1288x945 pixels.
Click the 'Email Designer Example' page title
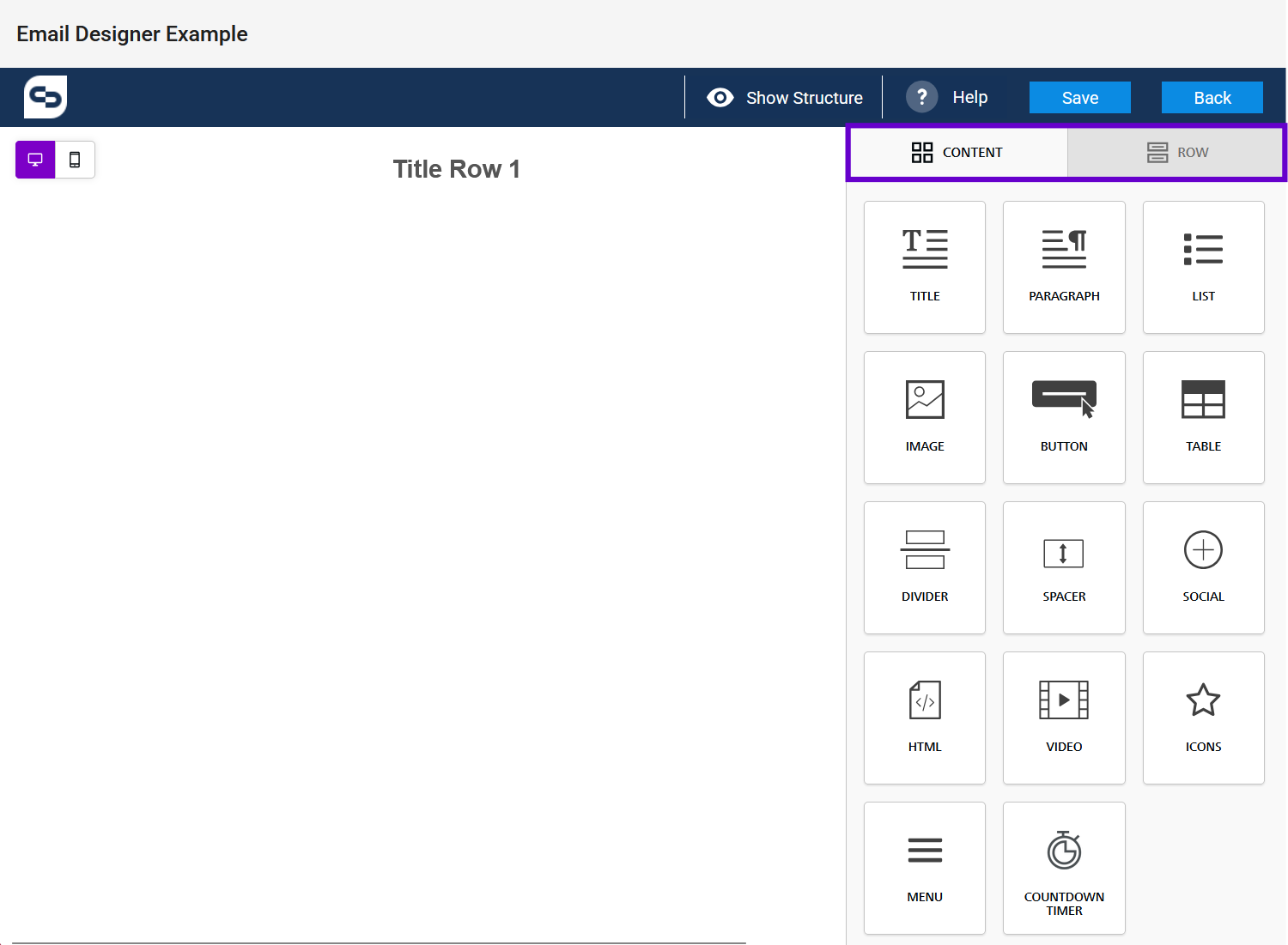coord(132,34)
